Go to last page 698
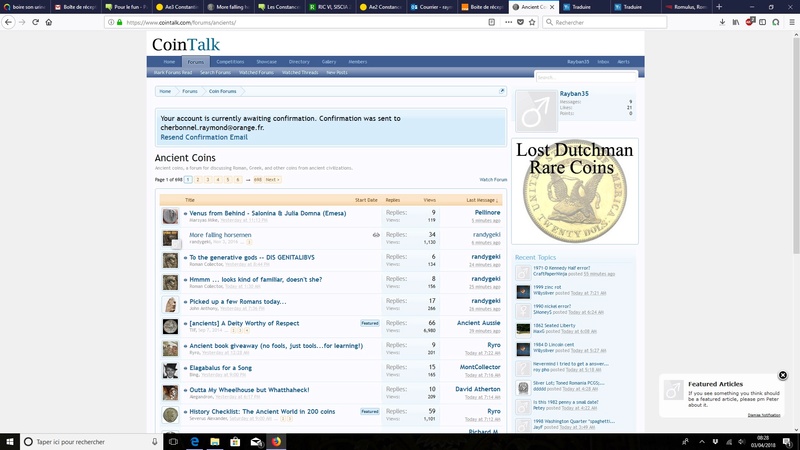800x450 pixels. pos(258,180)
